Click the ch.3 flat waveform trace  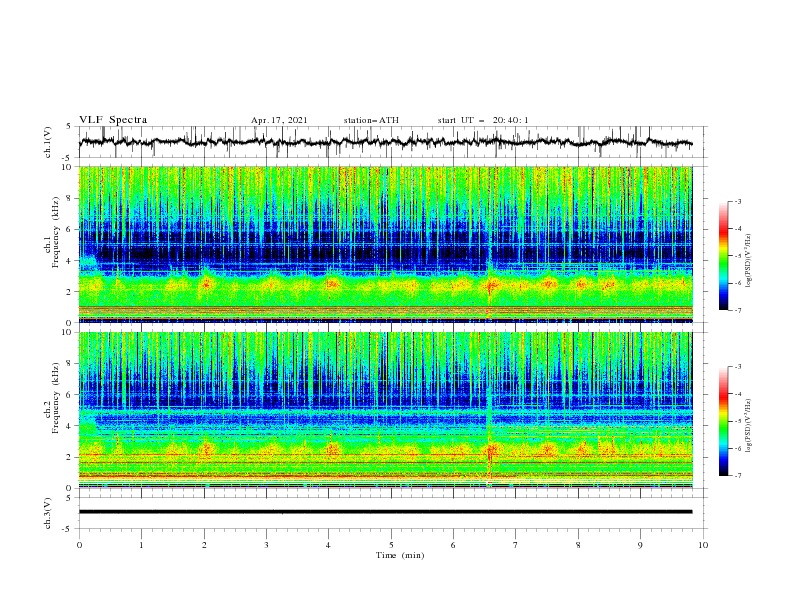pyautogui.click(x=385, y=512)
